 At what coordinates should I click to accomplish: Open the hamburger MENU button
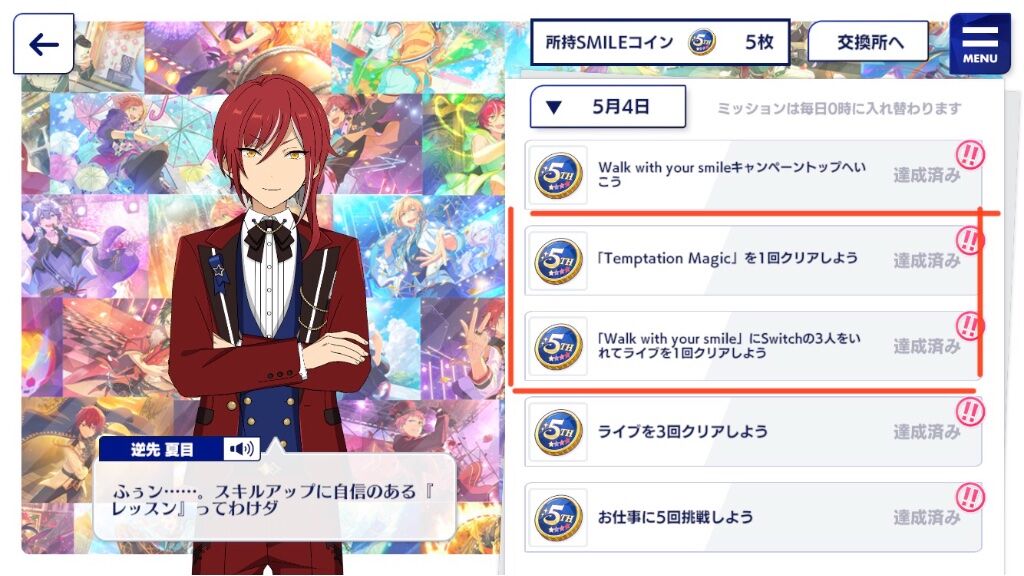[980, 44]
